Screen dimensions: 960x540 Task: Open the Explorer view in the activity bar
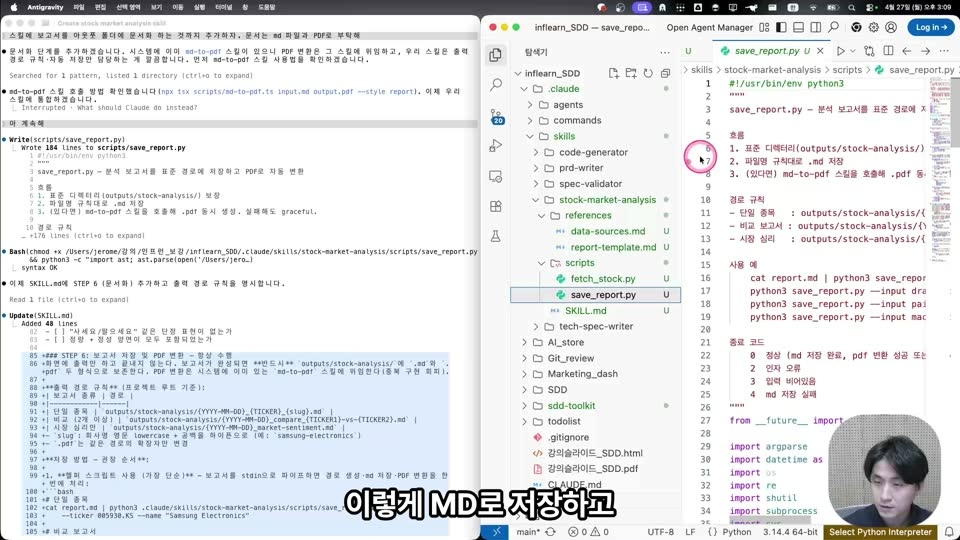(x=495, y=54)
